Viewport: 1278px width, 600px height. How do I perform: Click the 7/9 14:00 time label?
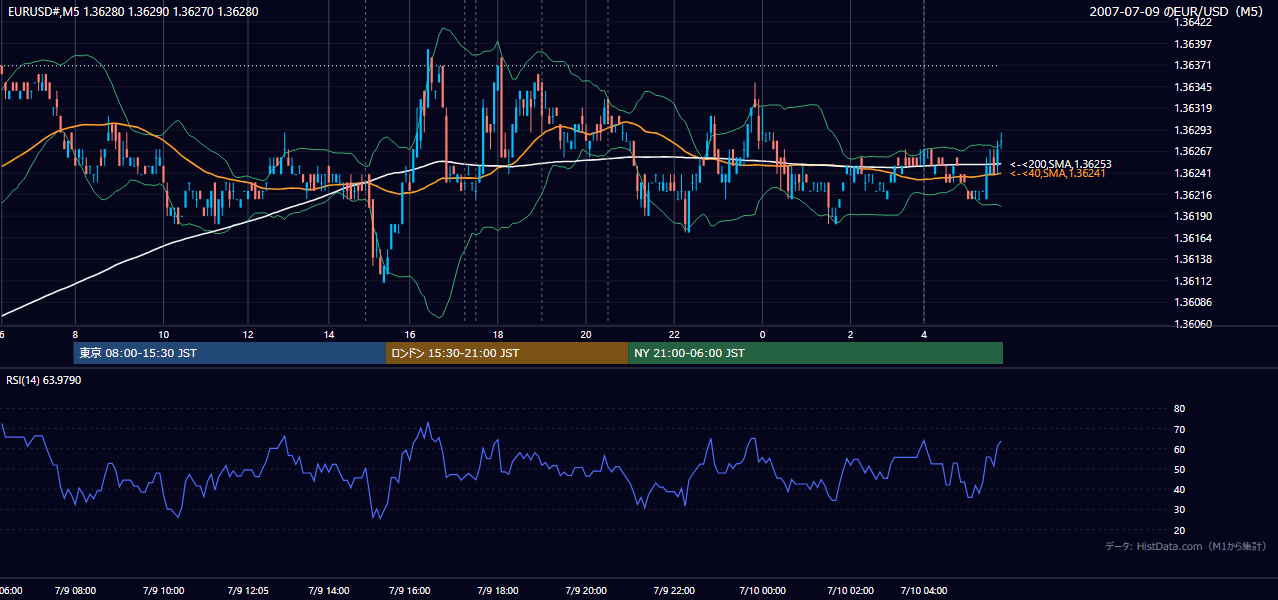[x=330, y=591]
